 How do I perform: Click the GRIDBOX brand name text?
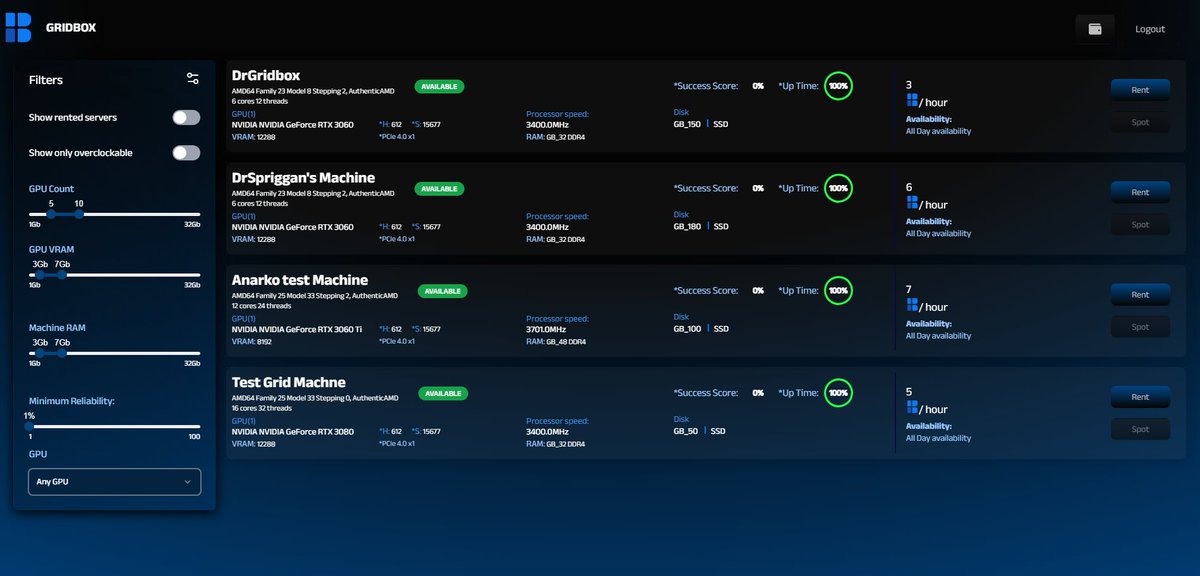[x=71, y=28]
